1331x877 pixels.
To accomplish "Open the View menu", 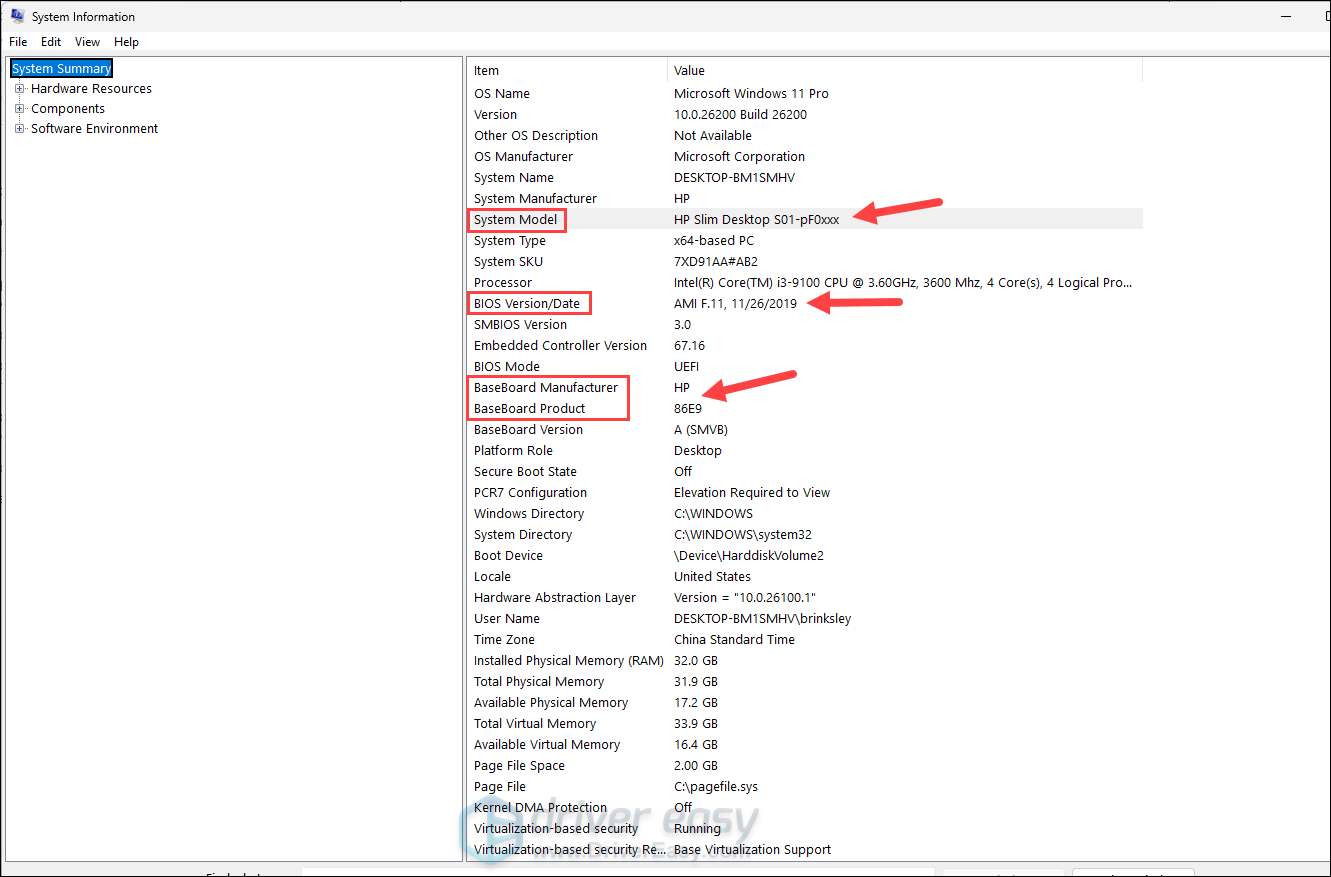I will 88,42.
